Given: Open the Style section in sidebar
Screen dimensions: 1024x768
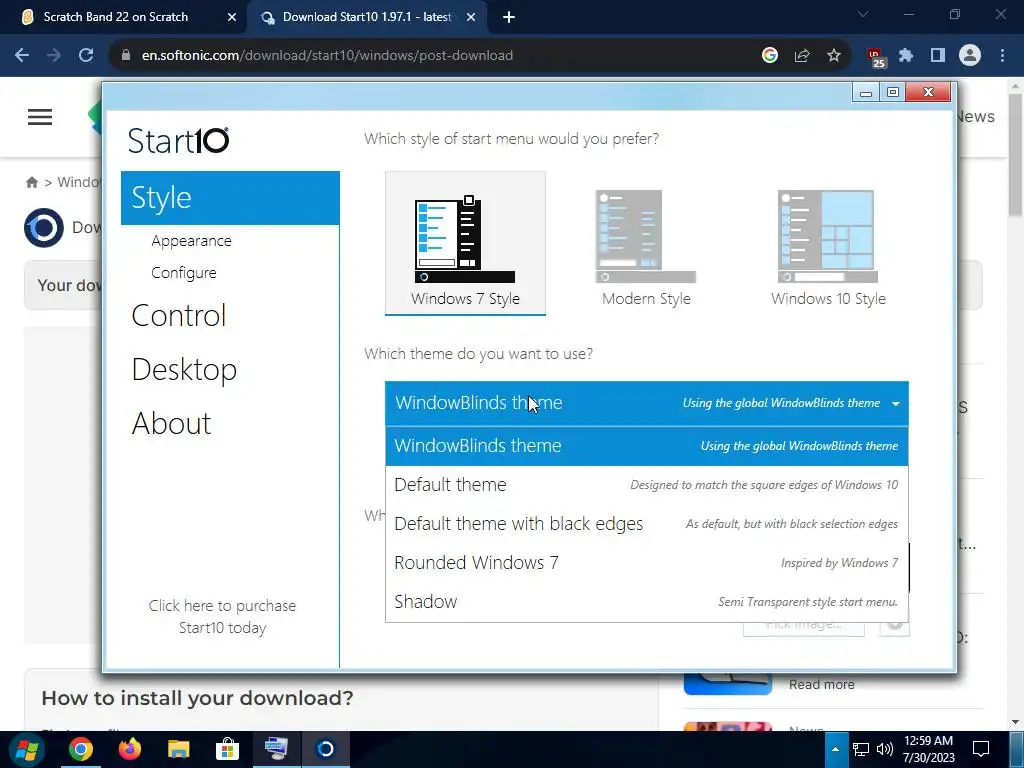Looking at the screenshot, I should (230, 198).
